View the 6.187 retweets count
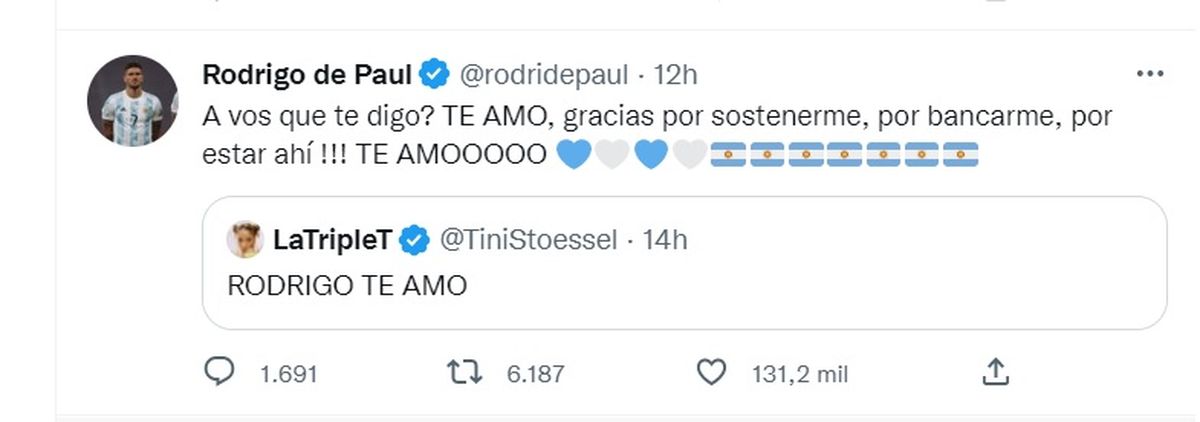1200x422 pixels. (535, 374)
